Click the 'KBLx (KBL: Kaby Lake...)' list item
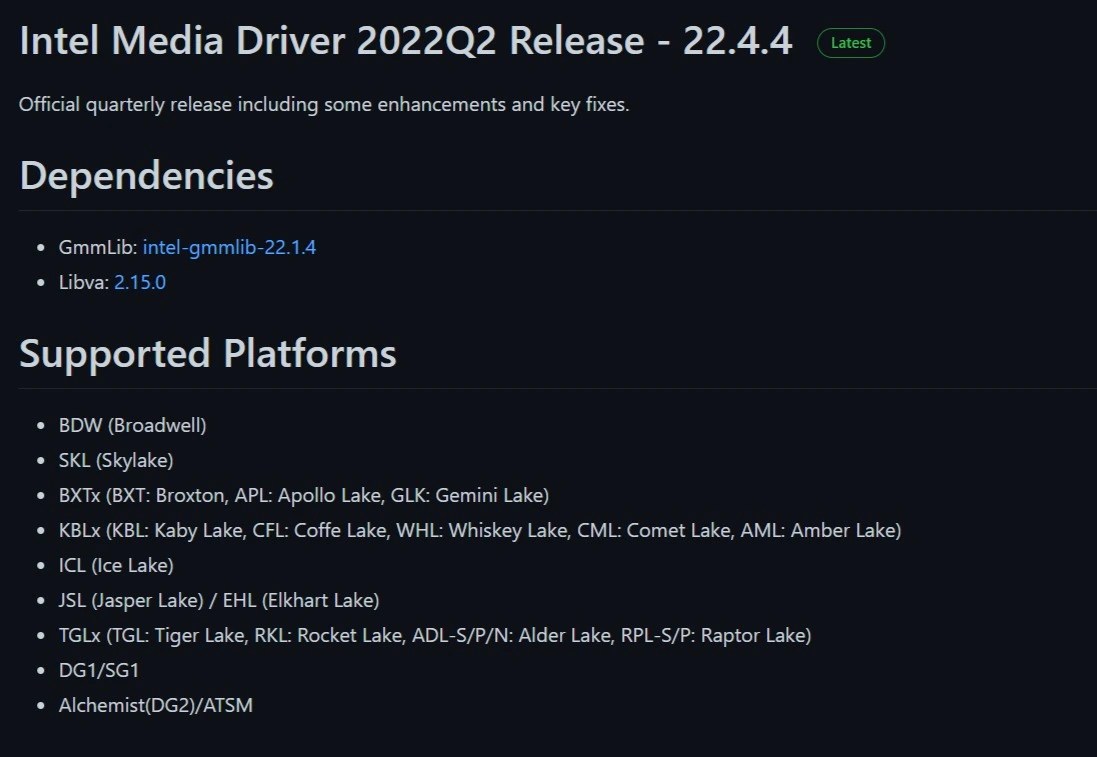This screenshot has width=1097, height=757. tap(480, 530)
